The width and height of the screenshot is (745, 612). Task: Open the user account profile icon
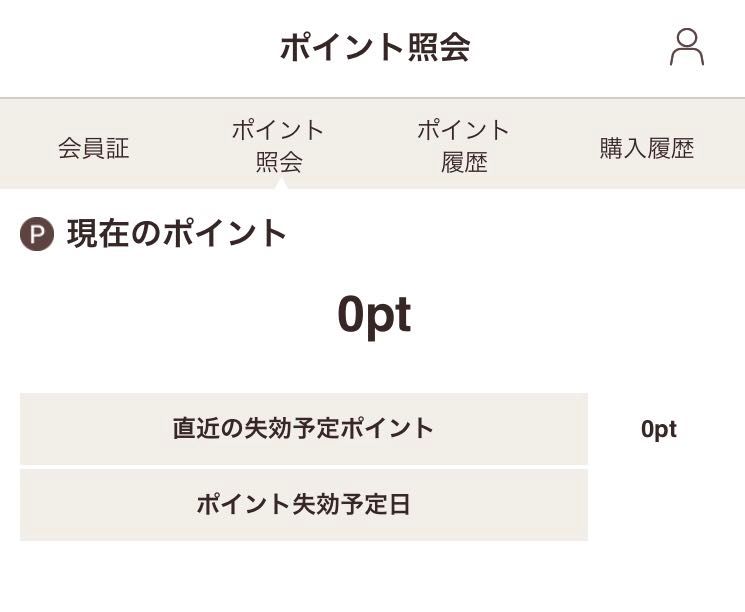[687, 47]
